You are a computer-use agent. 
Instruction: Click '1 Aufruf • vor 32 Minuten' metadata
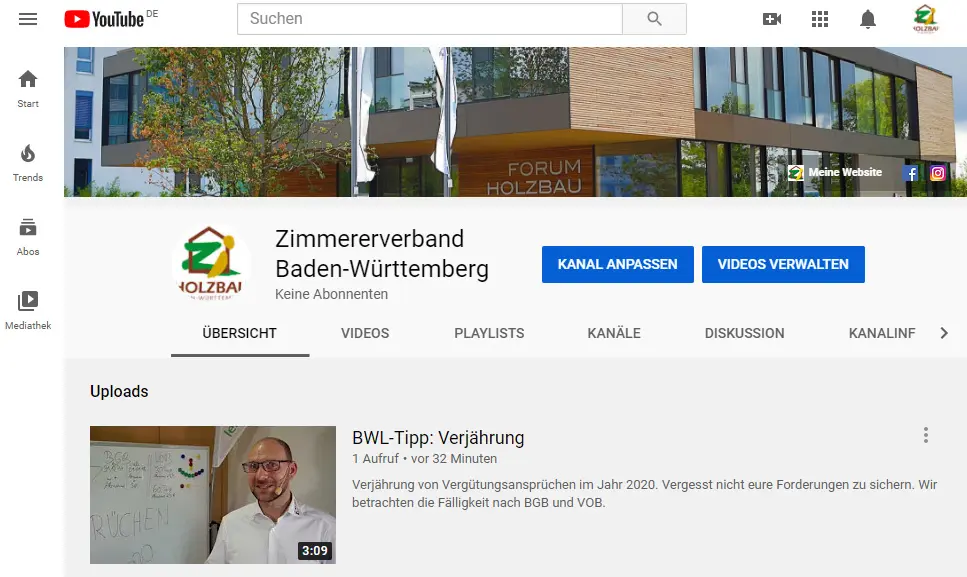coord(424,459)
